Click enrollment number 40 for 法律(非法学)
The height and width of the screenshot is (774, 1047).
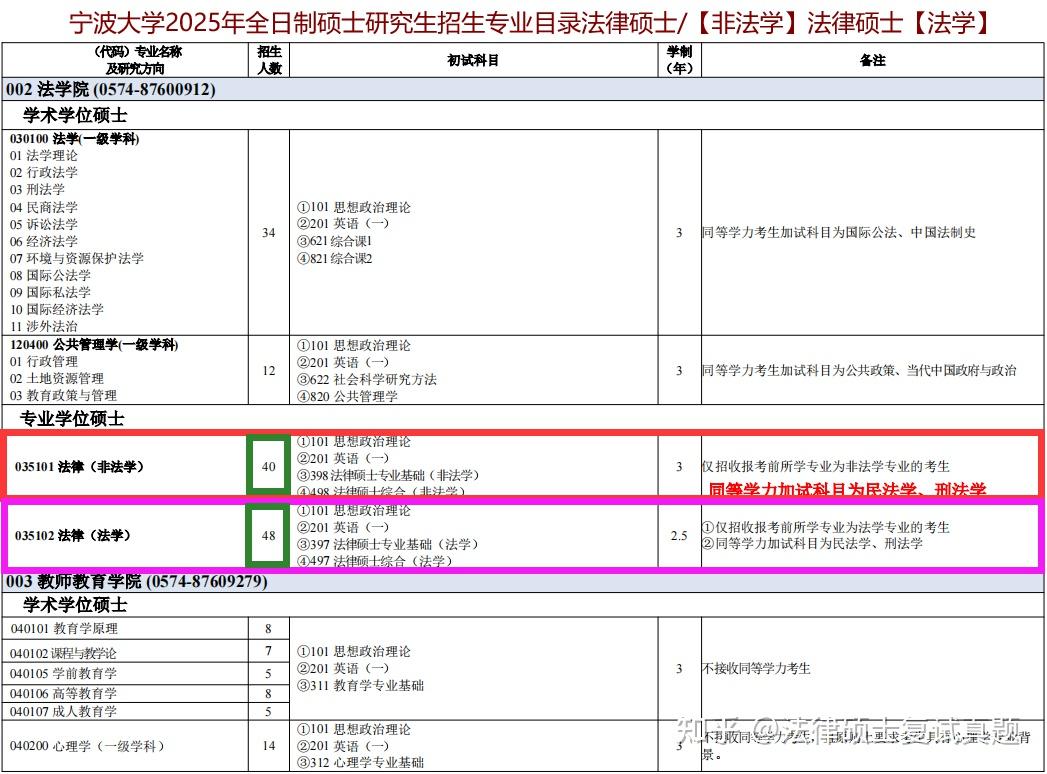coord(268,467)
